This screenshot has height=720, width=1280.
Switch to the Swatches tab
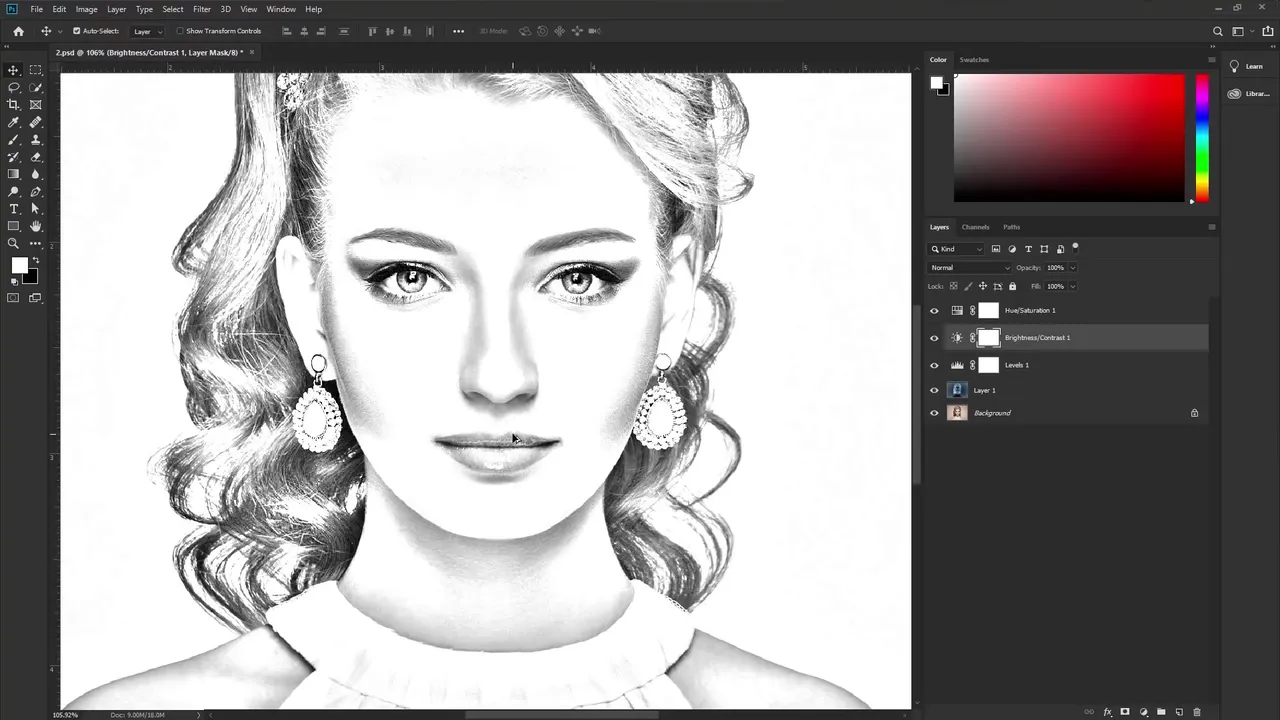[x=974, y=60]
